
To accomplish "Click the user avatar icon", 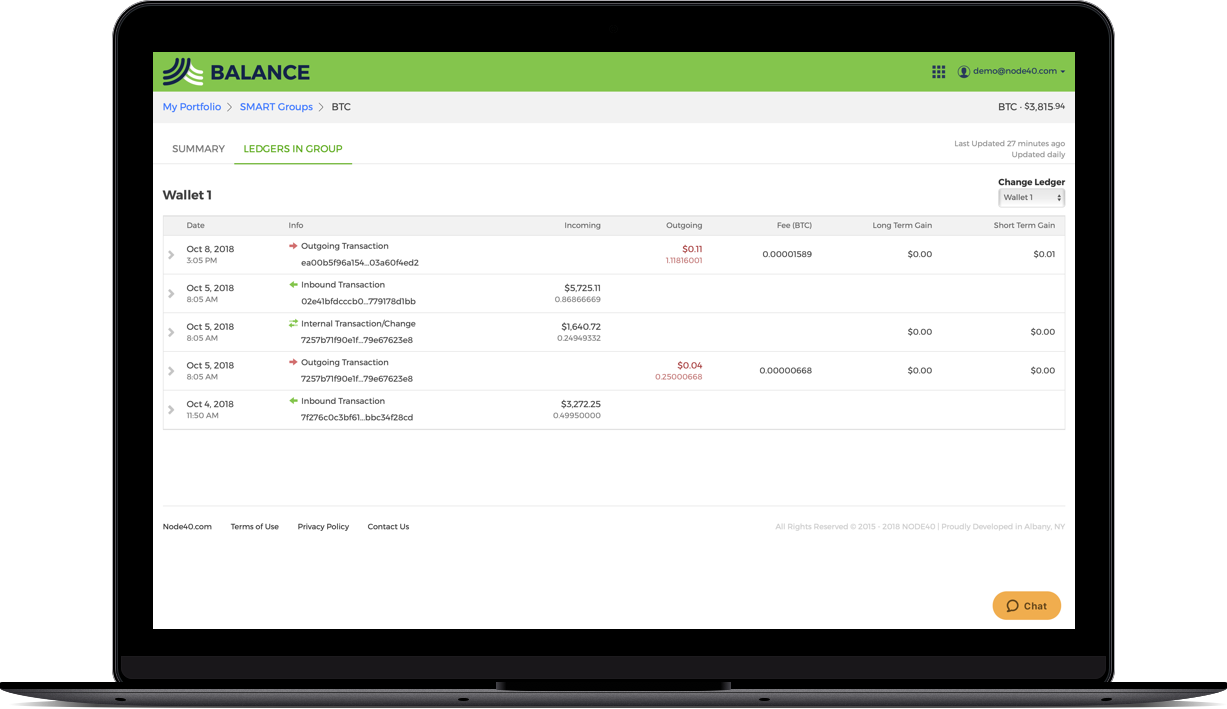I will point(964,72).
